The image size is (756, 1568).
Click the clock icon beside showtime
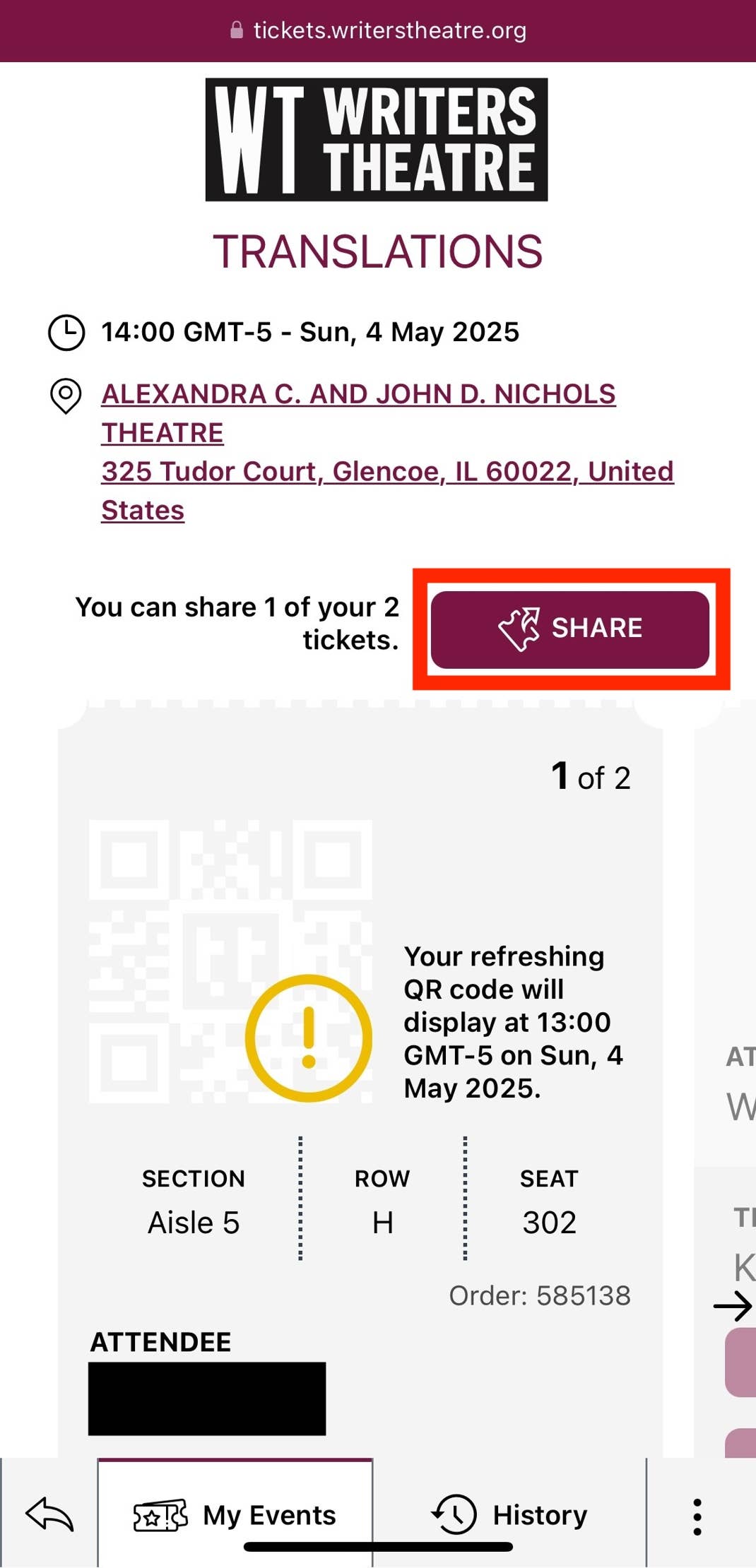66,332
